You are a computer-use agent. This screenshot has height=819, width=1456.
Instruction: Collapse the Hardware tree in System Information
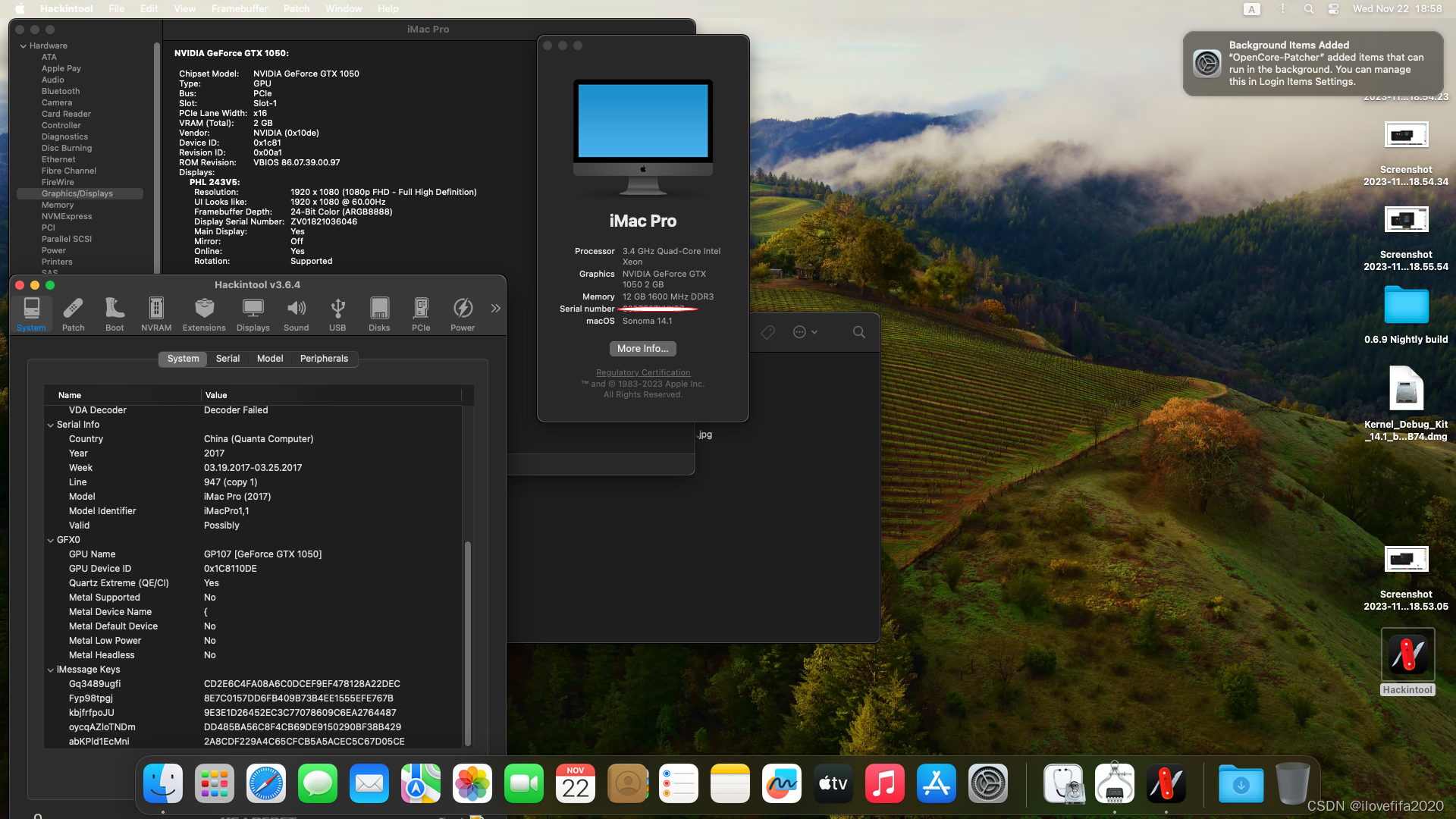23,45
